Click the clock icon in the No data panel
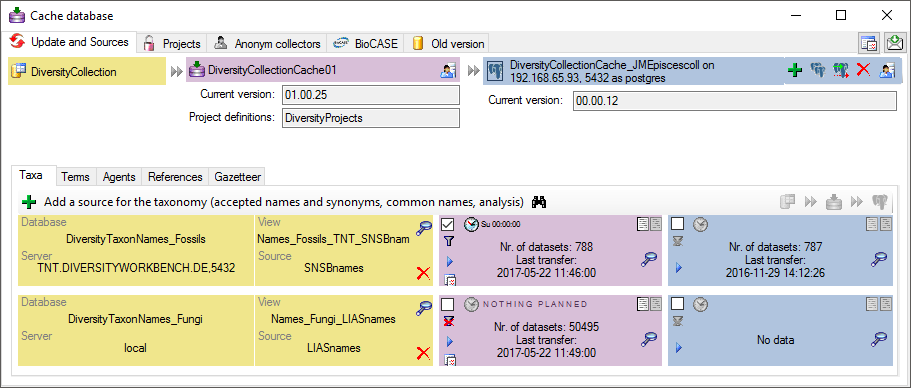The width and height of the screenshot is (911, 388). pyautogui.click(x=700, y=304)
